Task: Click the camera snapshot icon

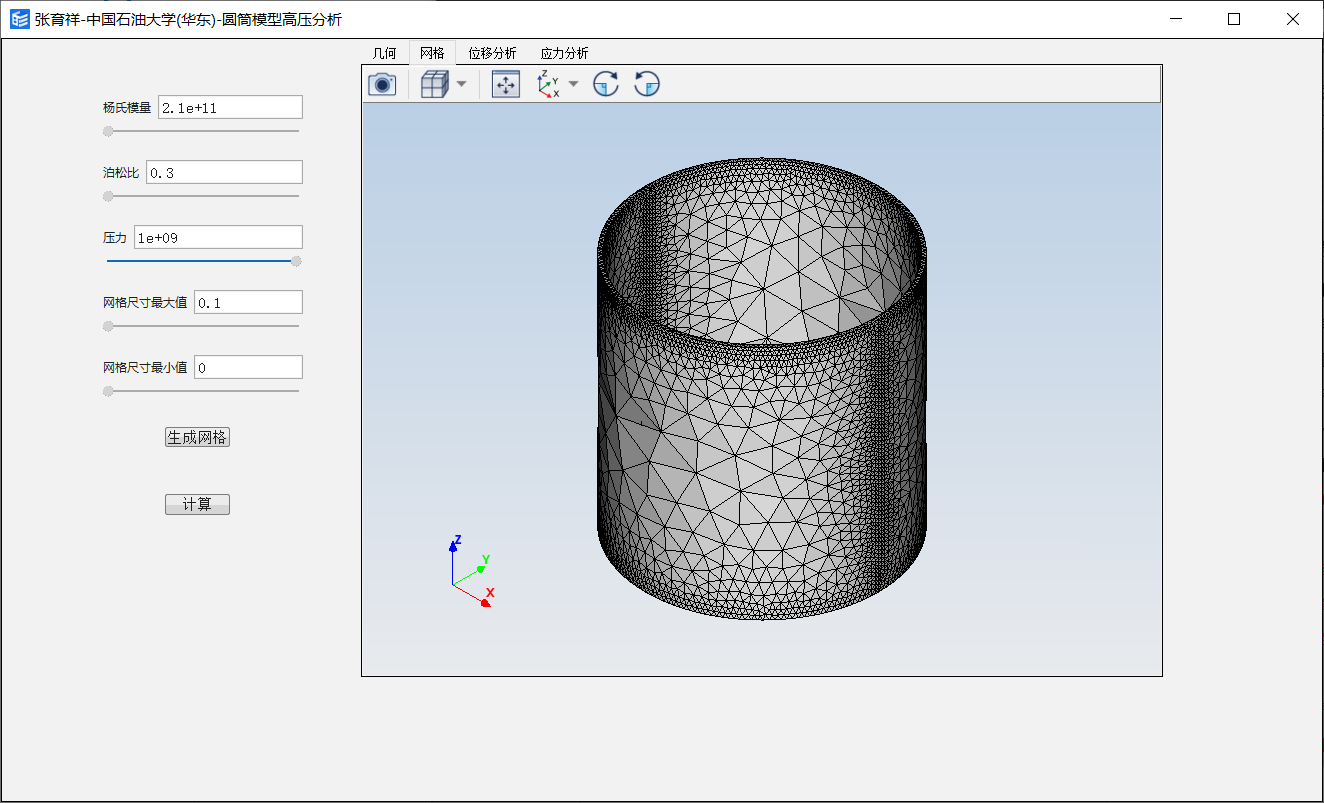Action: 382,85
